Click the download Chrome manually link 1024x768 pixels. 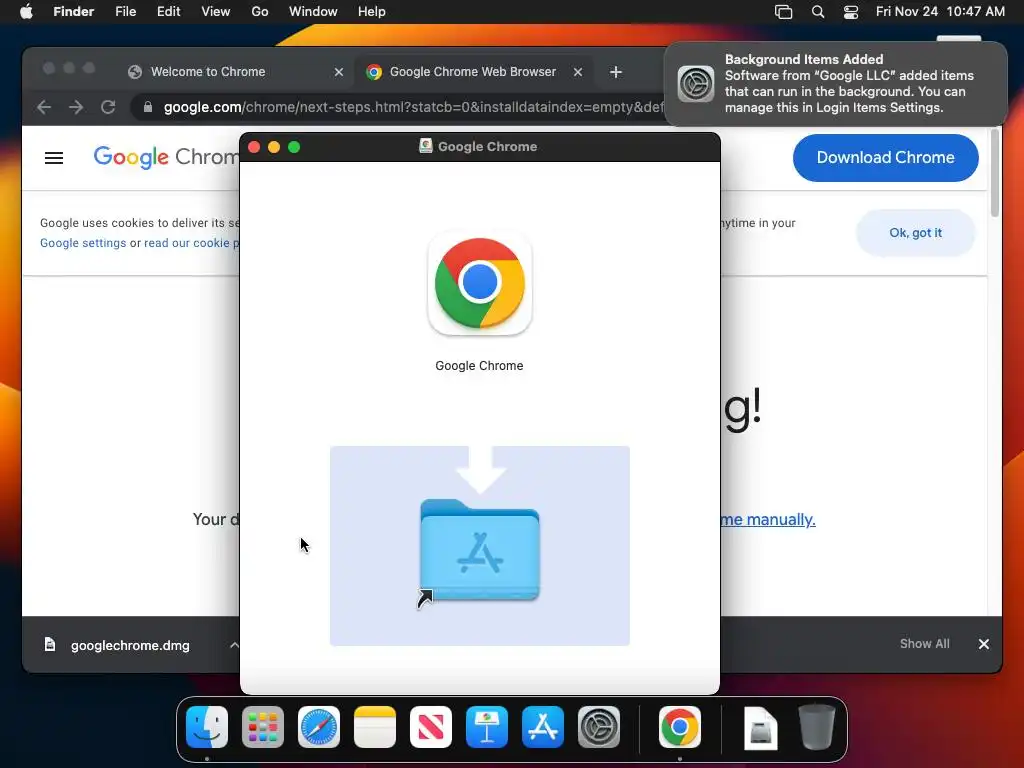768,519
